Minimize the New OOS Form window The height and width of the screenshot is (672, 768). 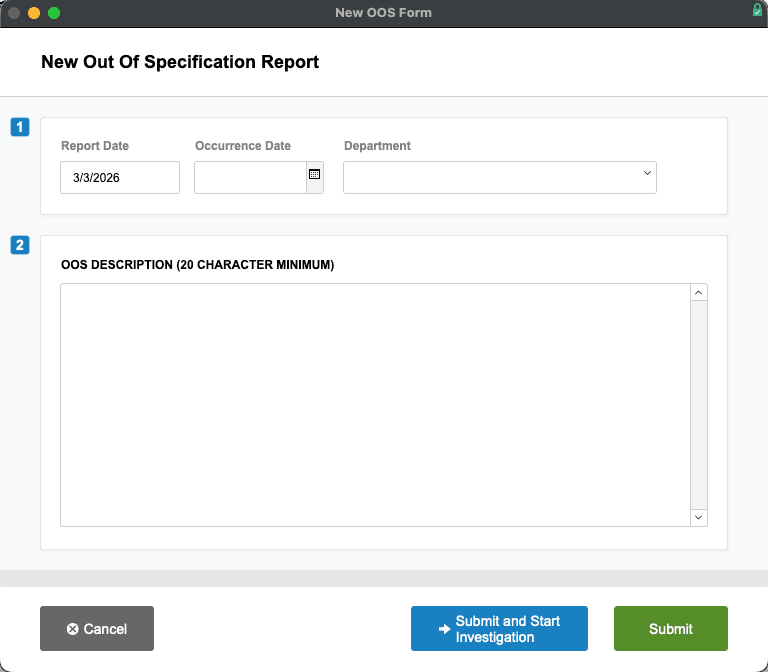(34, 13)
